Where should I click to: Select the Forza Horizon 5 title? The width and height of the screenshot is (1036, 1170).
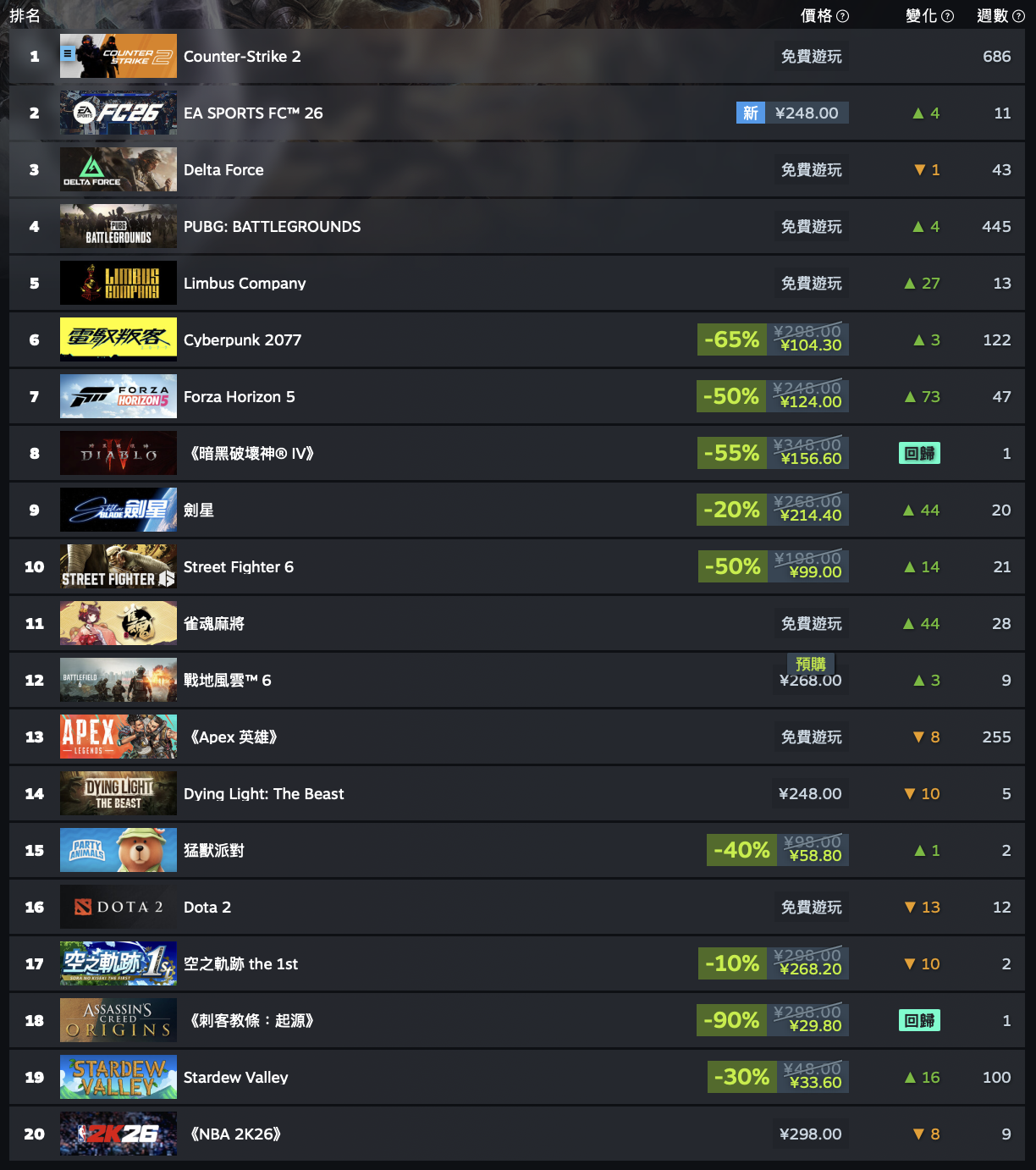[240, 396]
